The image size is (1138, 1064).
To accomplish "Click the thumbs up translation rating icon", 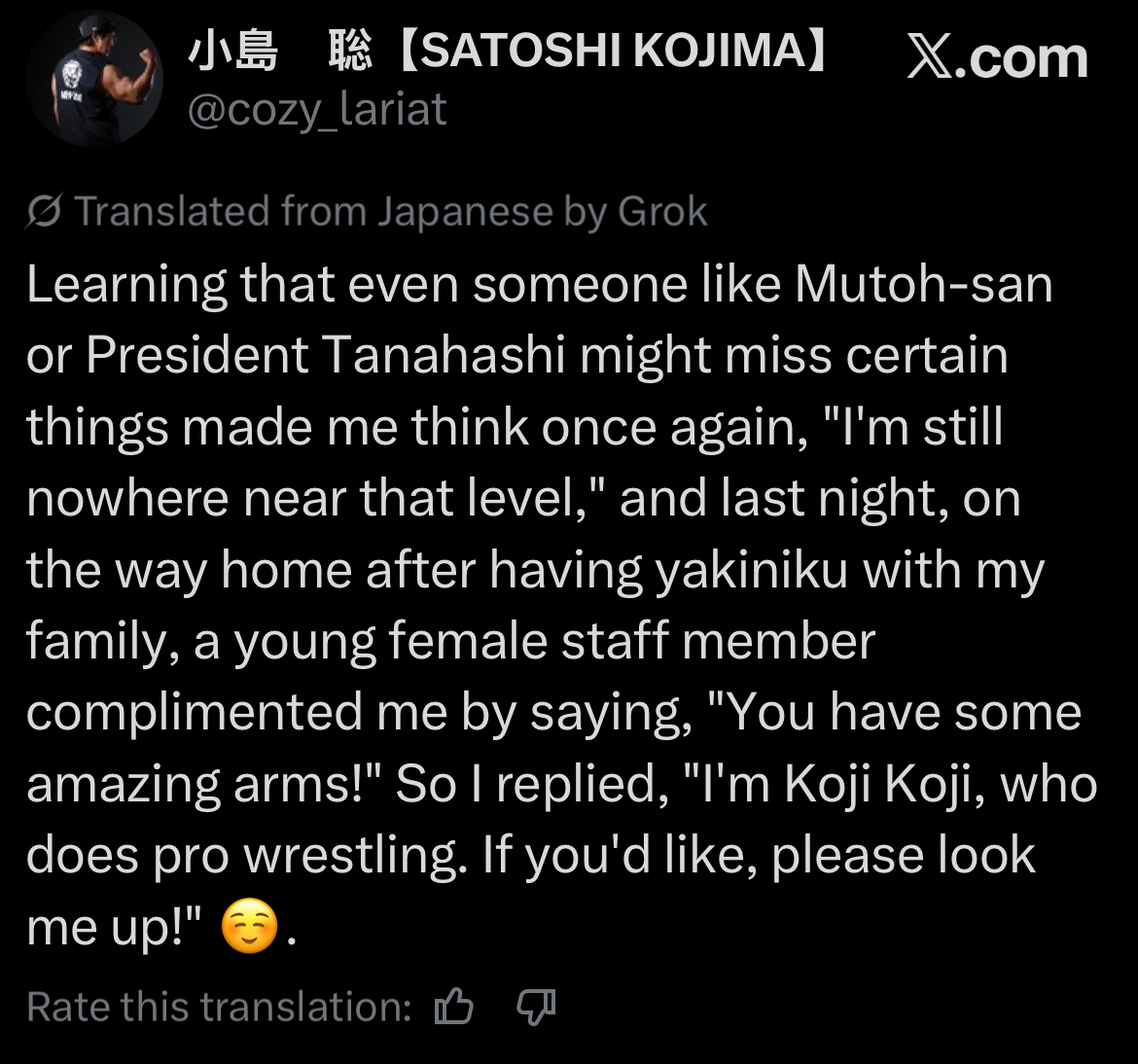I will click(454, 1007).
